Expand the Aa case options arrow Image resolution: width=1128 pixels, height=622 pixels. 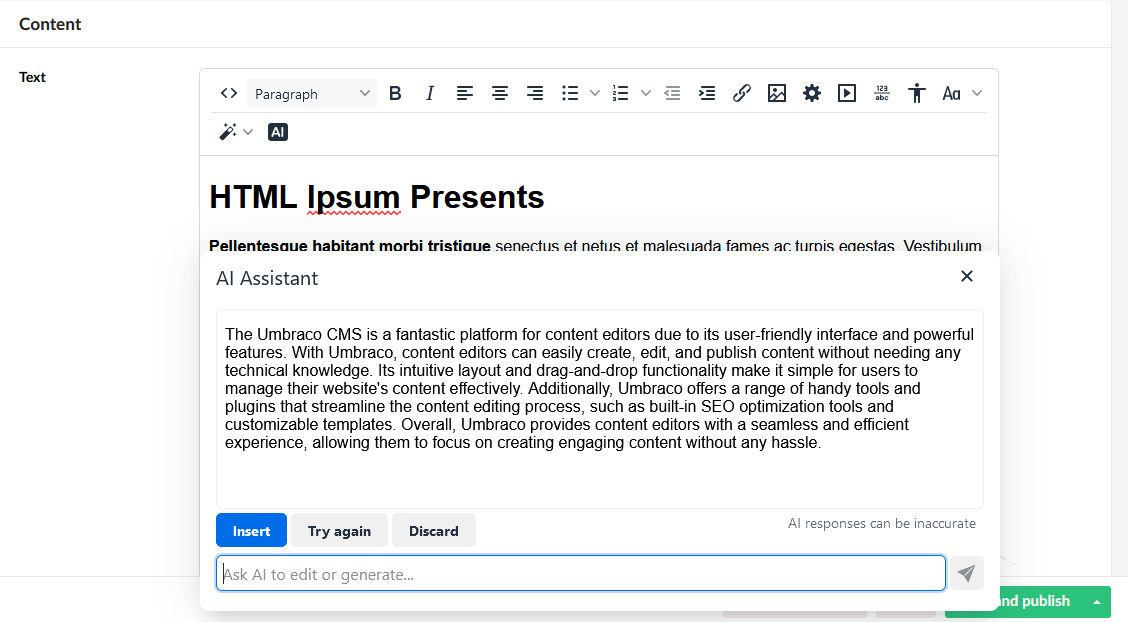click(x=977, y=93)
